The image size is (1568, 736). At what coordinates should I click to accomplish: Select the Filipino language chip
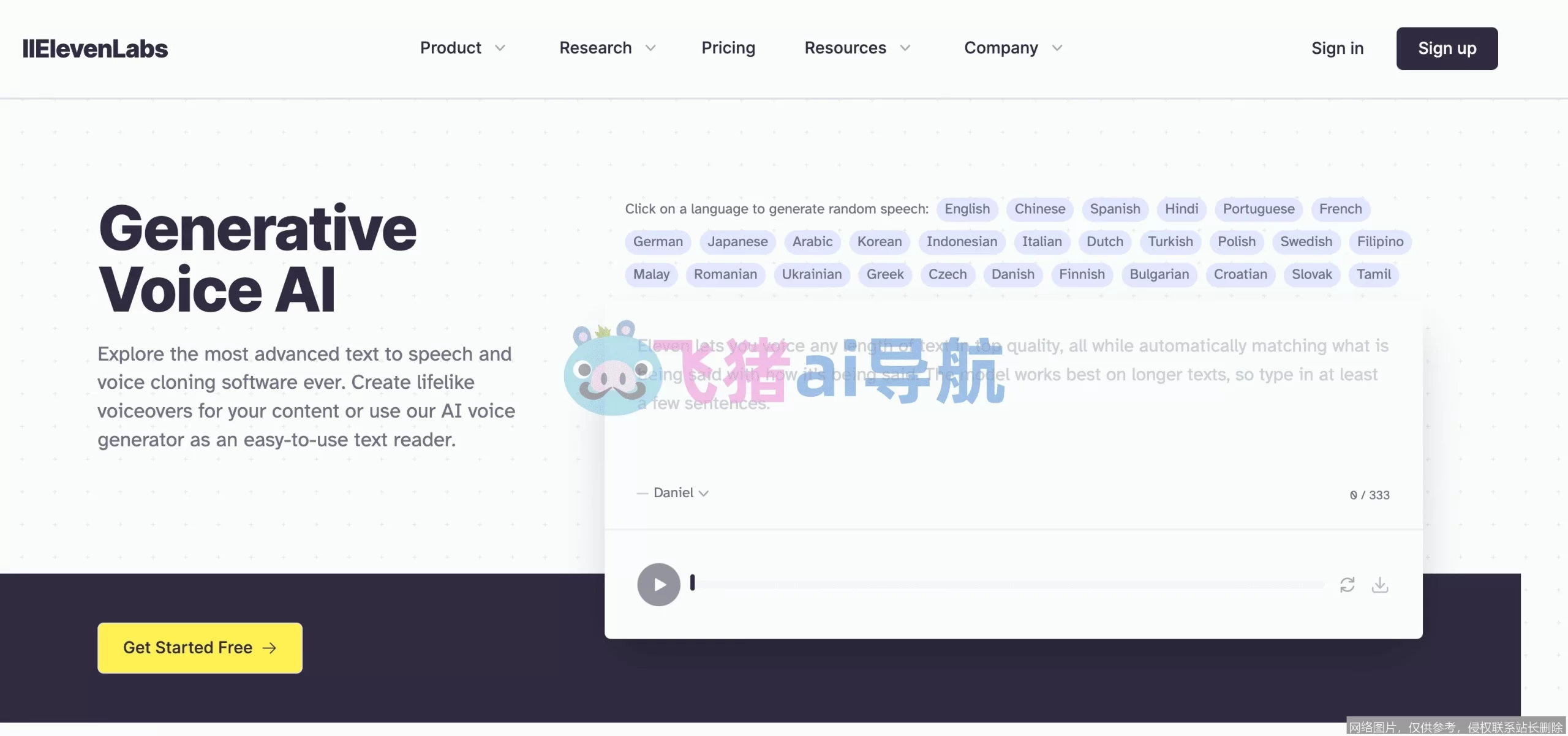click(1380, 241)
